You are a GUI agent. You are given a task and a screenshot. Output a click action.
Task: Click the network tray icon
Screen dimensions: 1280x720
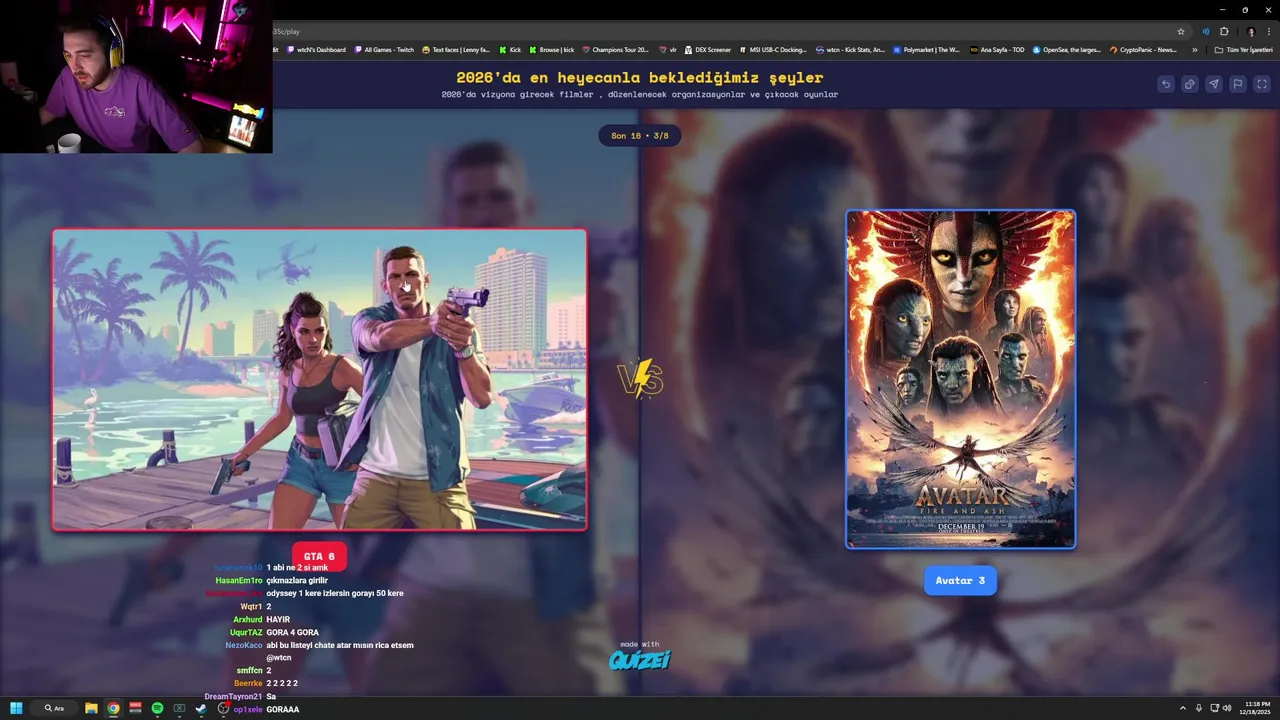pos(1214,708)
